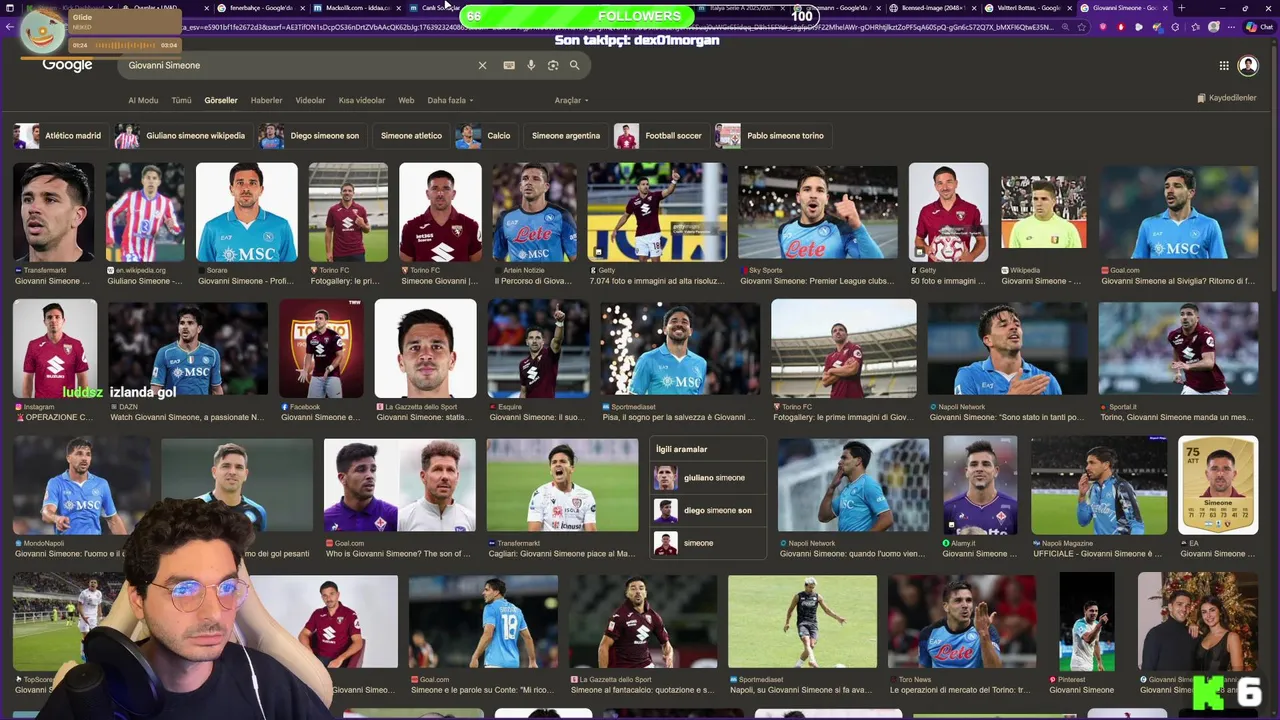
Task: Open DAZN Watch Giovanni Simeone image
Action: [188, 348]
